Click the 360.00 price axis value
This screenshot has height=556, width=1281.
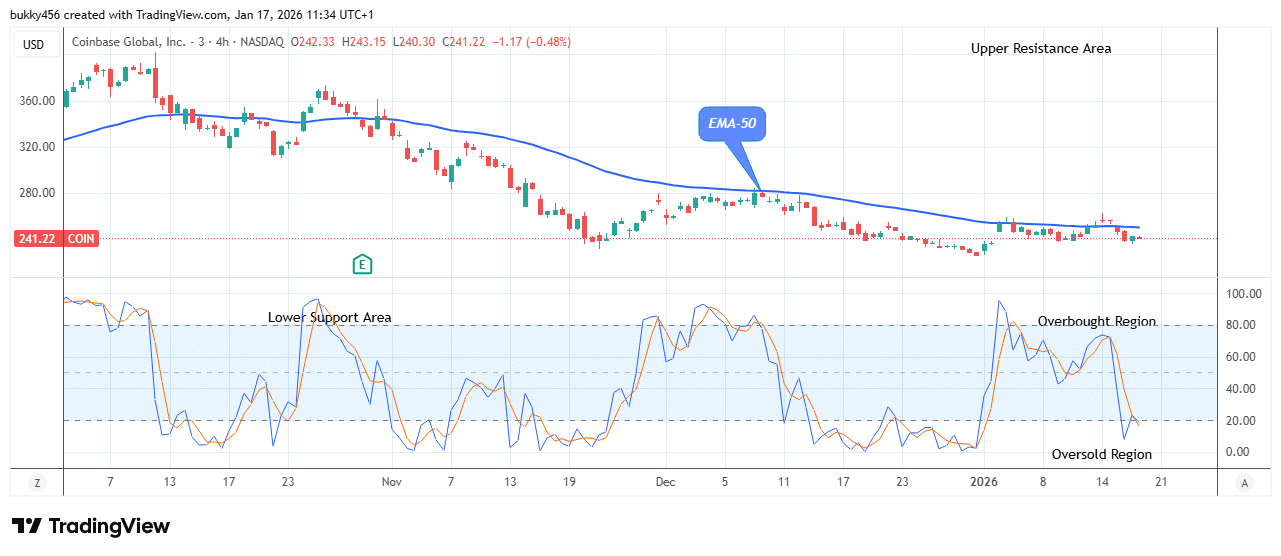pos(36,101)
